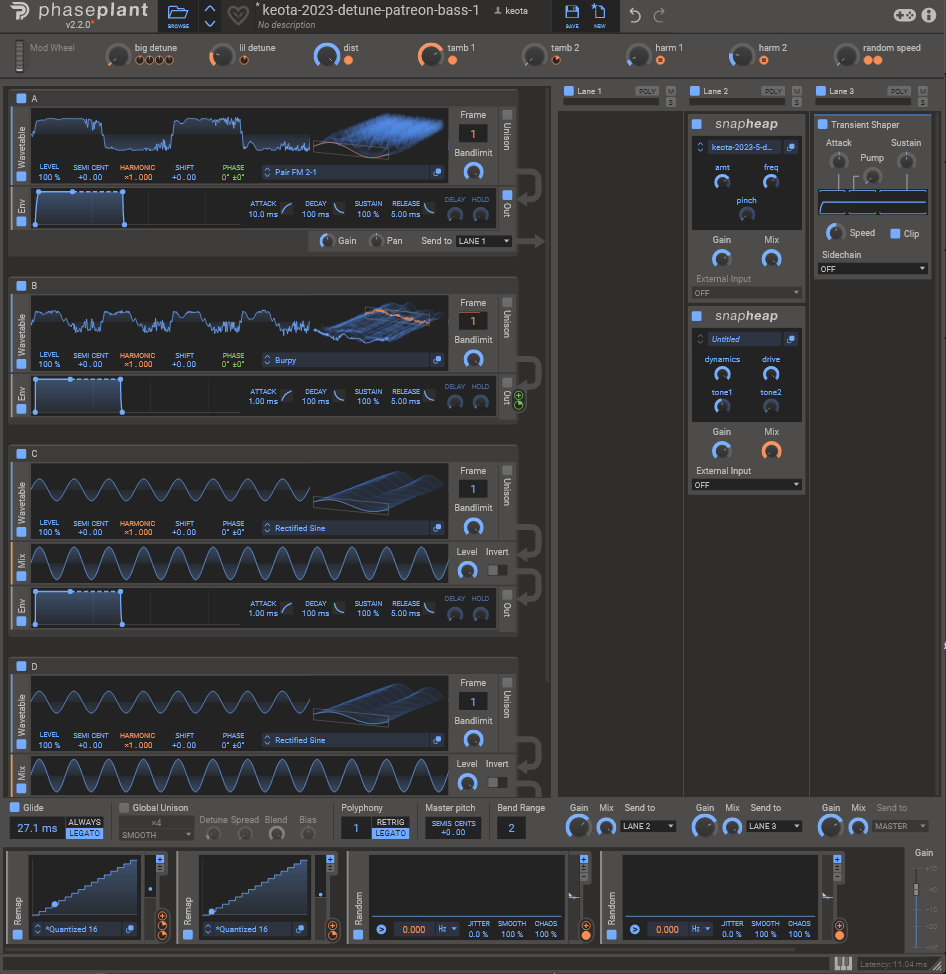Open the info button at top right

[929, 15]
